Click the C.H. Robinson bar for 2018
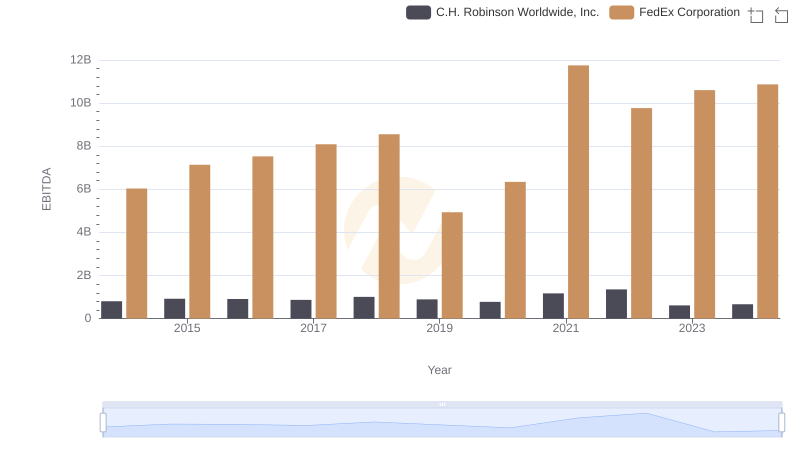The image size is (800, 461). click(x=364, y=308)
